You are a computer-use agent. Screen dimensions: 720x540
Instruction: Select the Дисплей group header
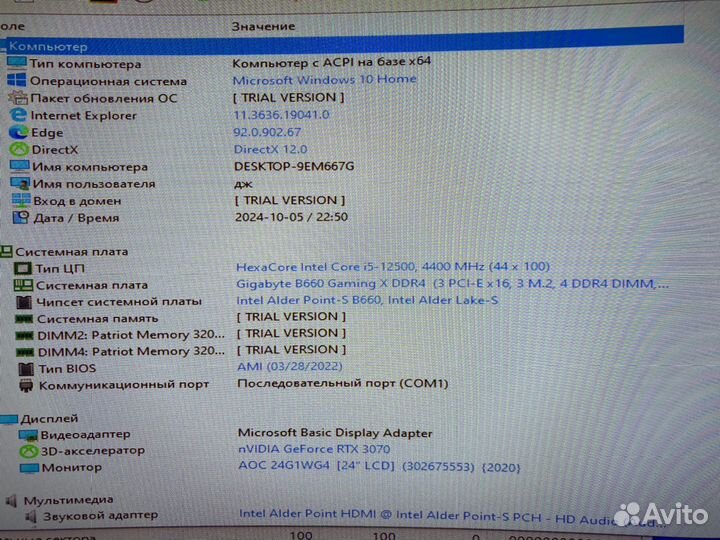click(48, 418)
